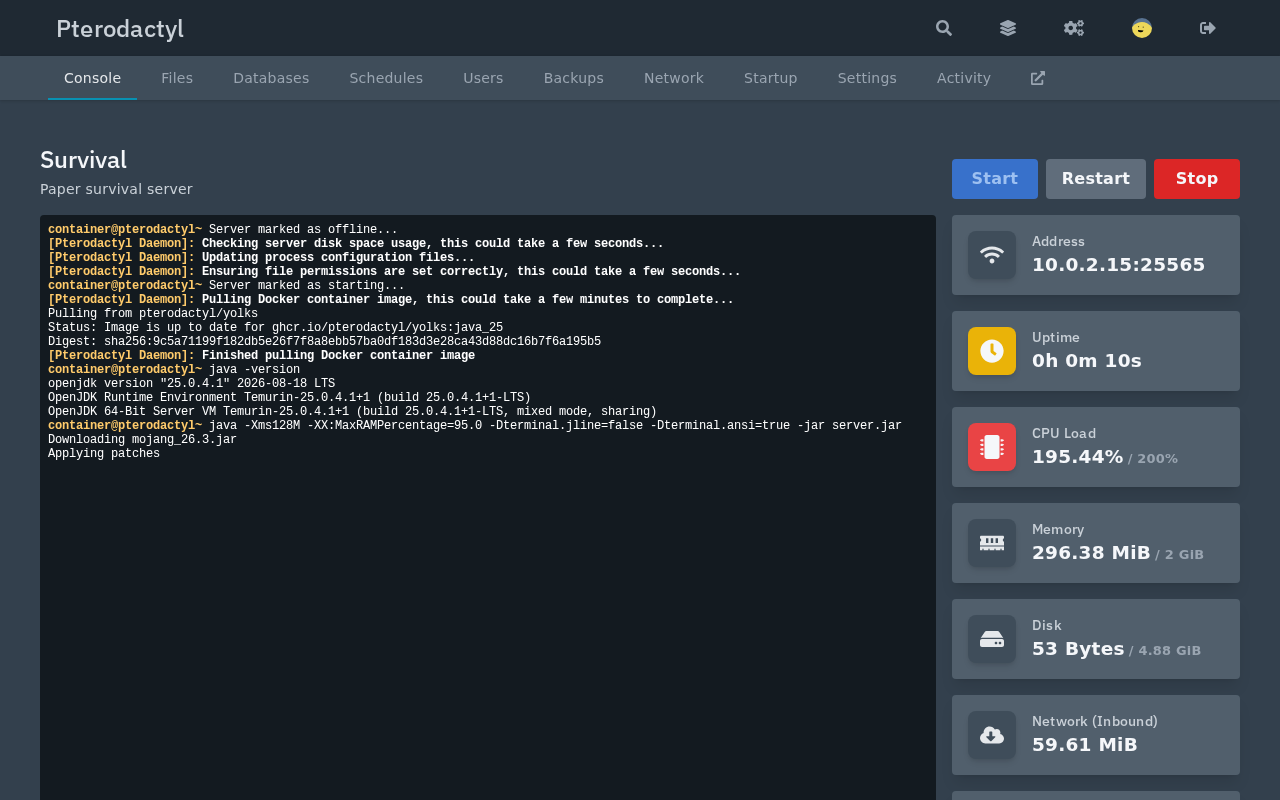
Task: Click the 'Finished pulling Docker container image' line
Action: [x=261, y=356]
